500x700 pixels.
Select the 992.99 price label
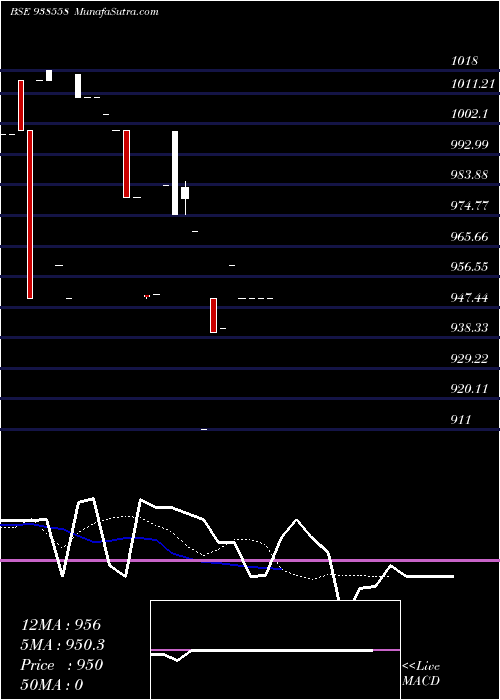469,145
